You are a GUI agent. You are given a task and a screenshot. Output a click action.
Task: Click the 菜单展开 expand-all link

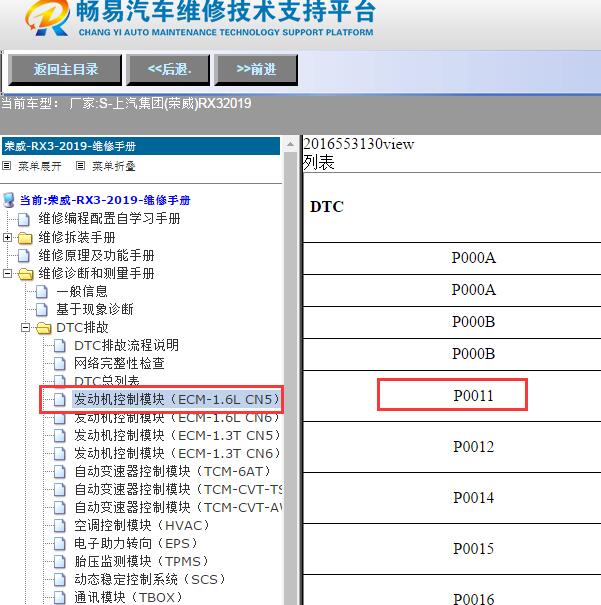(x=40, y=166)
